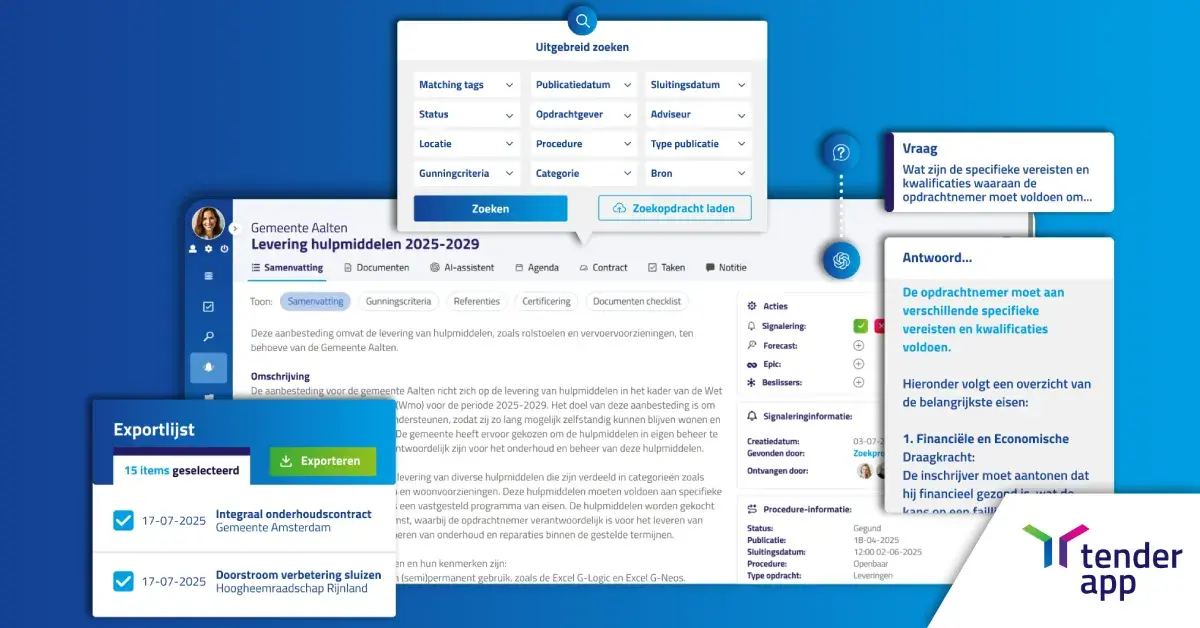This screenshot has height=628, width=1200.
Task: Approve Signalering with the green check
Action: pyautogui.click(x=860, y=326)
